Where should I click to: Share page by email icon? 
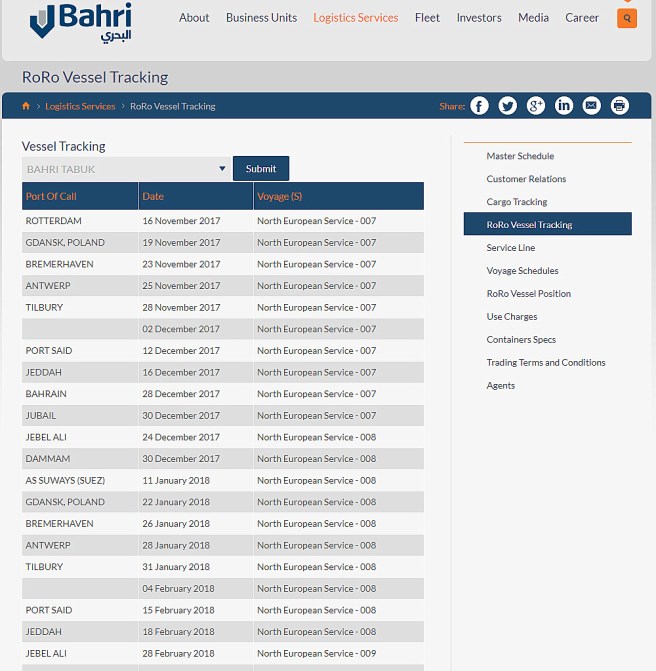(x=592, y=106)
